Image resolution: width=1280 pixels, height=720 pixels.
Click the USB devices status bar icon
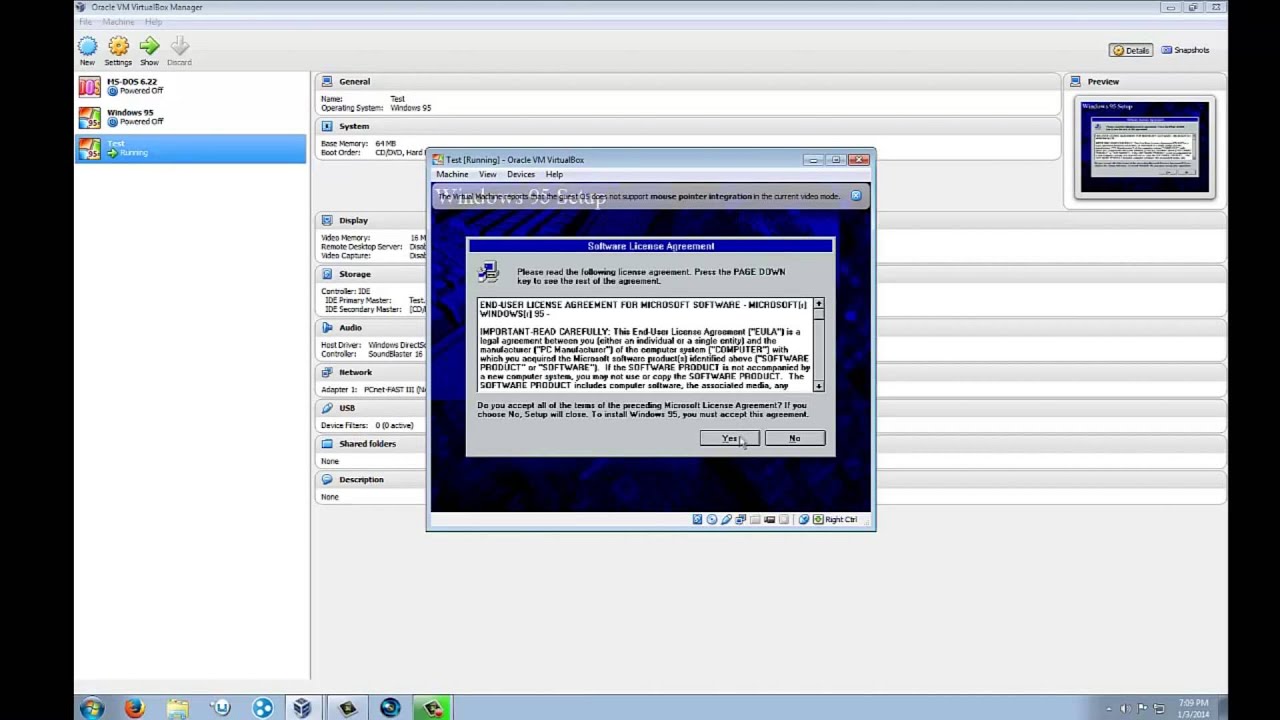[x=726, y=519]
